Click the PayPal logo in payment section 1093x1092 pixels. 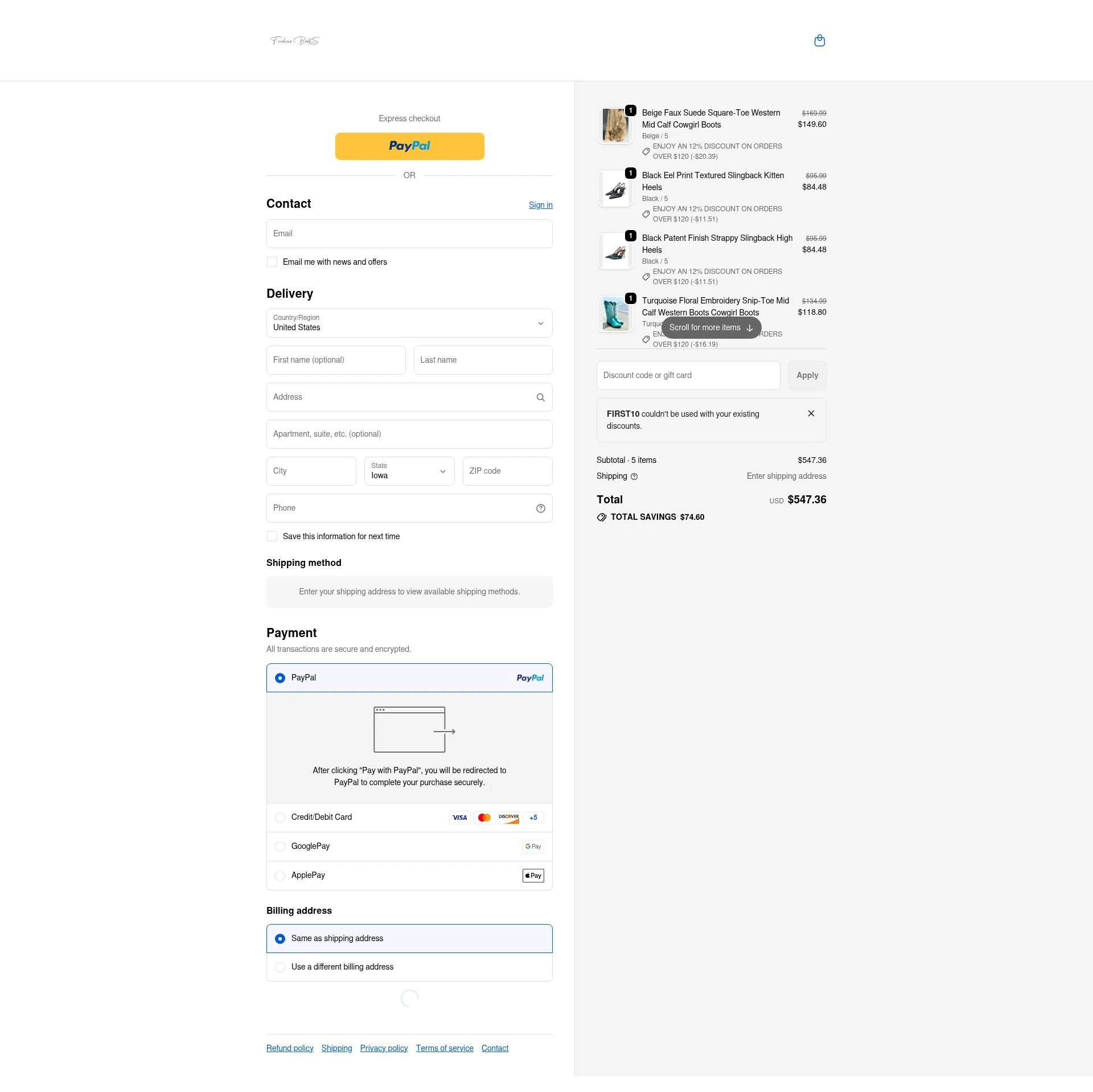tap(530, 678)
